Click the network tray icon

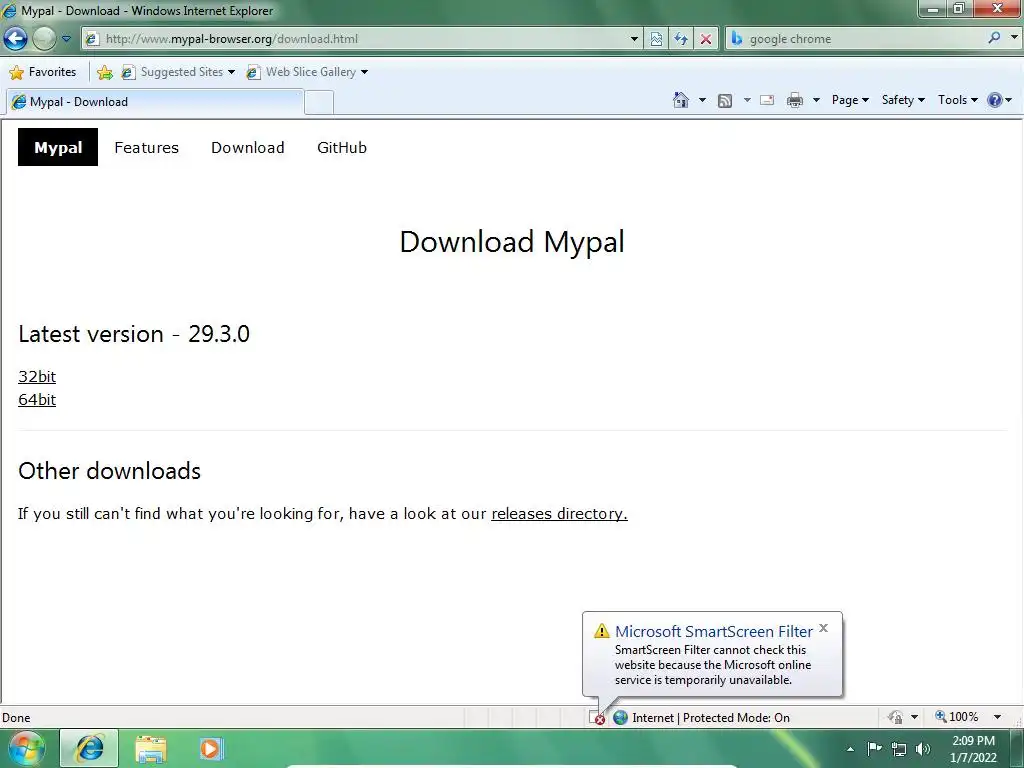(x=899, y=749)
